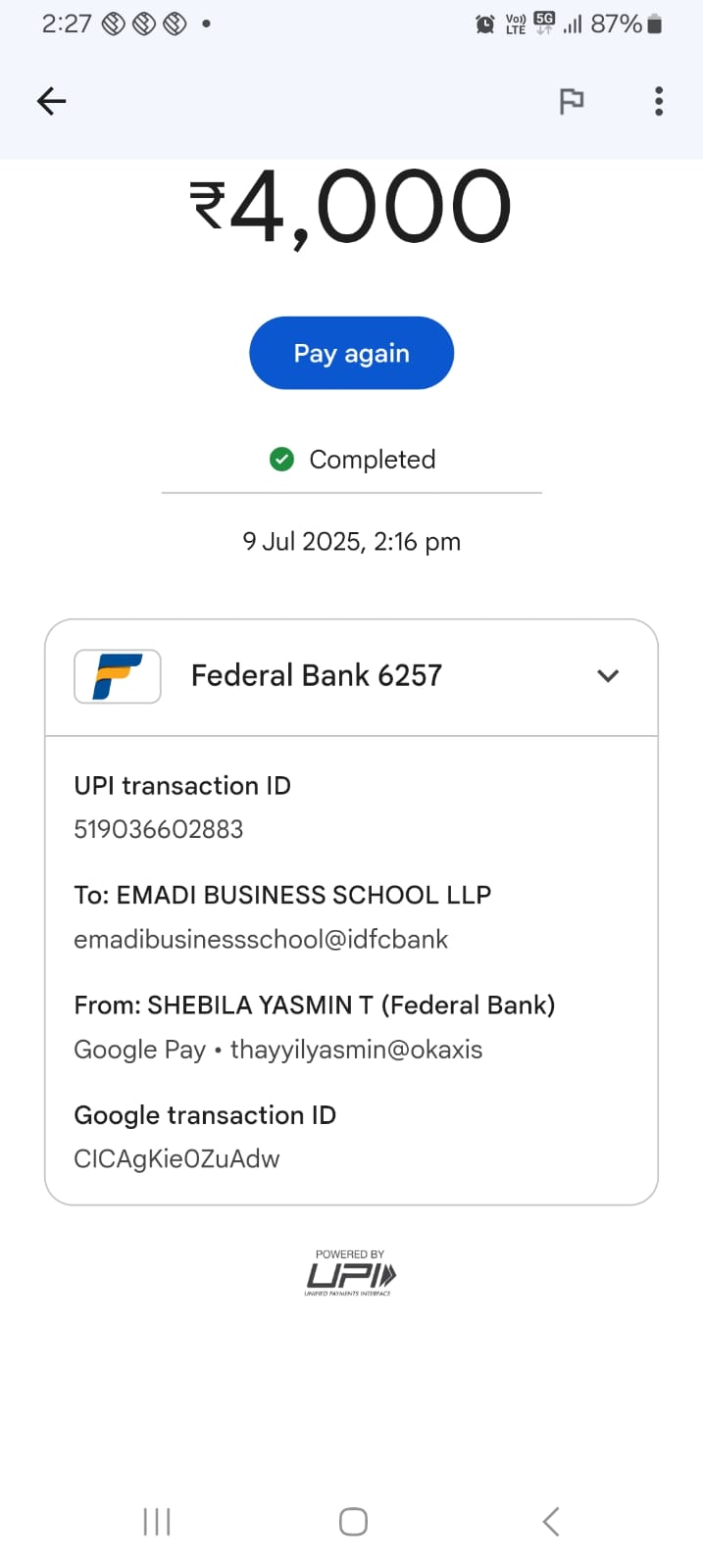
Task: Tap the UPI transaction ID number 519036602883
Action: pos(159,829)
